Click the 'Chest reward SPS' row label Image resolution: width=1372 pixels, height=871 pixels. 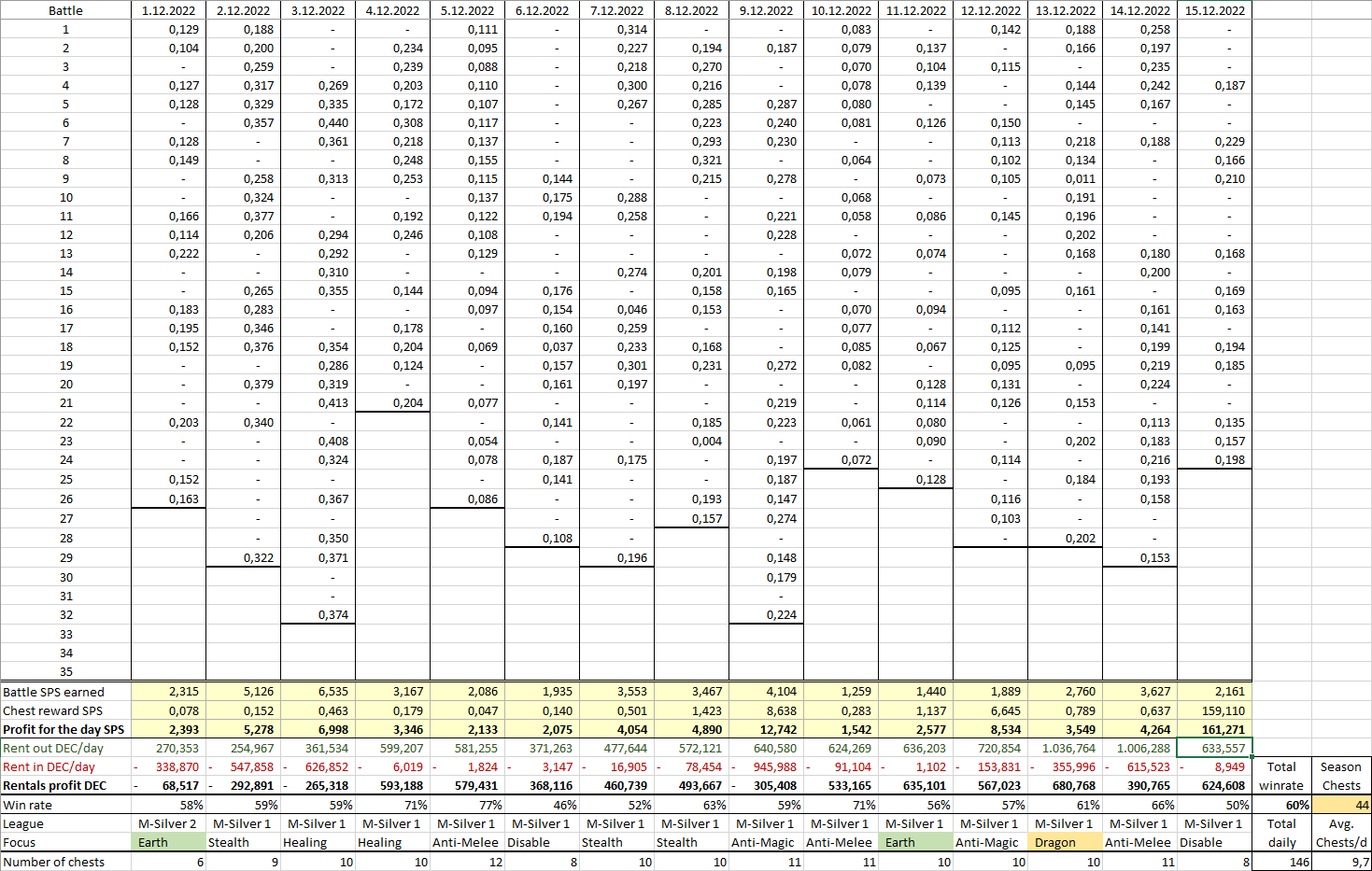52,710
